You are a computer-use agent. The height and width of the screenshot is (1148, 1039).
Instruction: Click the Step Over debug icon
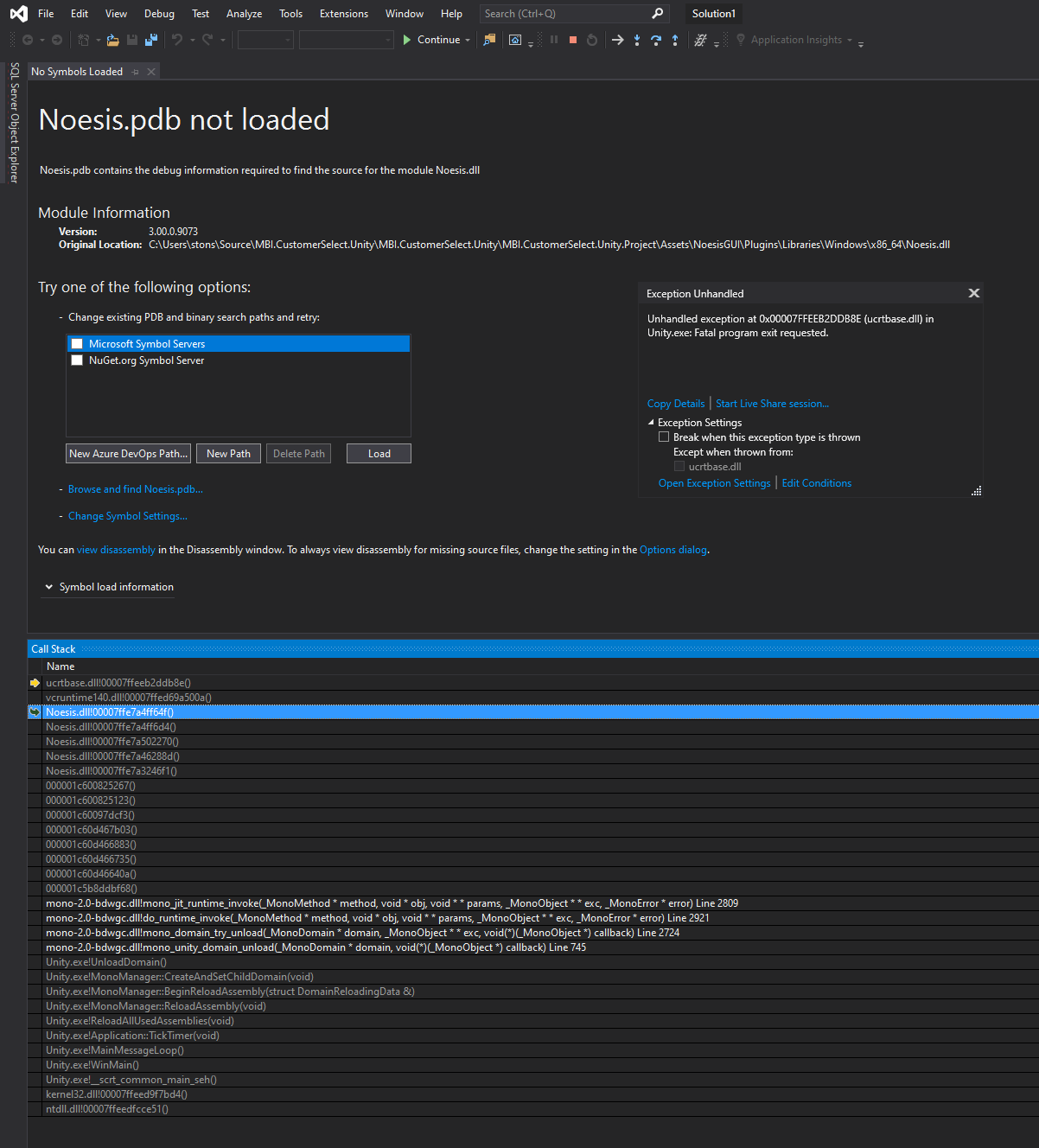click(x=656, y=40)
